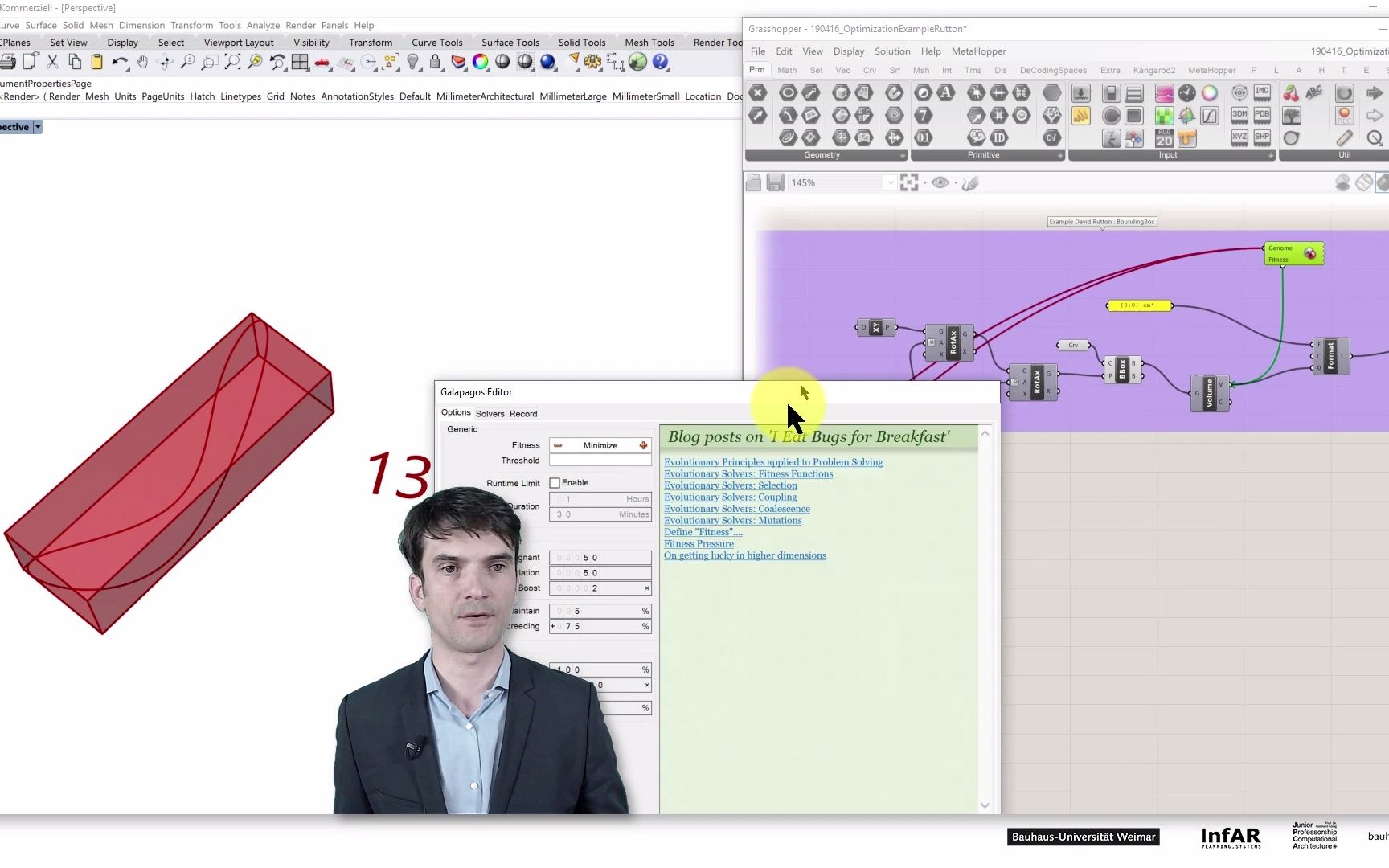Open 'Evolutionary Solvers: Selection' blog link

pos(731,485)
